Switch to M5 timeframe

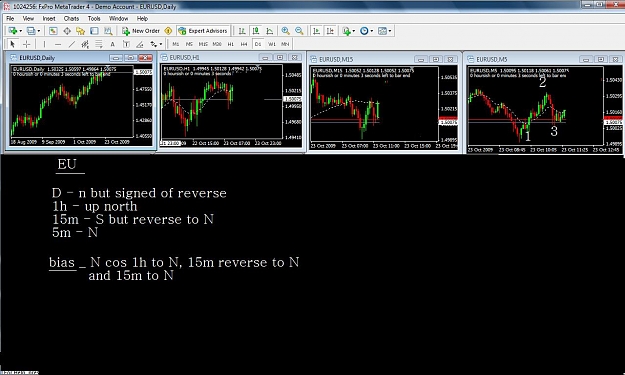189,44
